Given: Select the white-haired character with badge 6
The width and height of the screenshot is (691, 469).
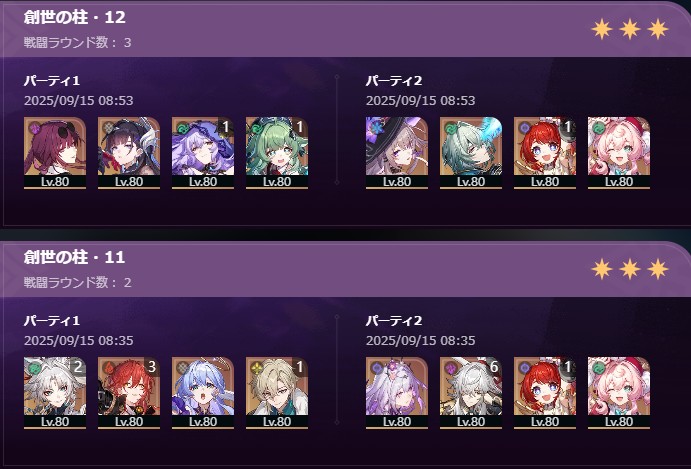Looking at the screenshot, I should (471, 393).
